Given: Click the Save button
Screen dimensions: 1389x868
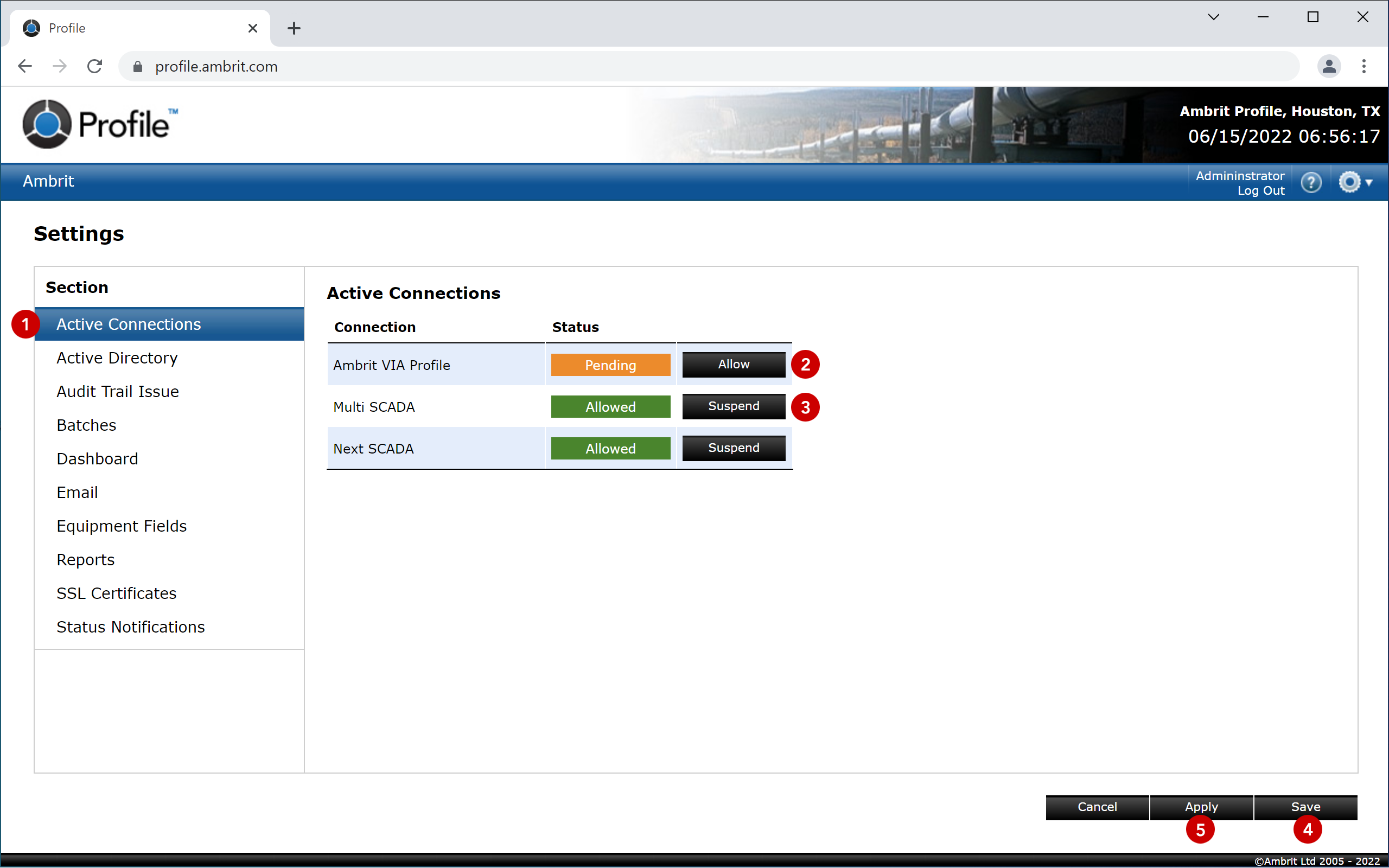Looking at the screenshot, I should (x=1305, y=807).
